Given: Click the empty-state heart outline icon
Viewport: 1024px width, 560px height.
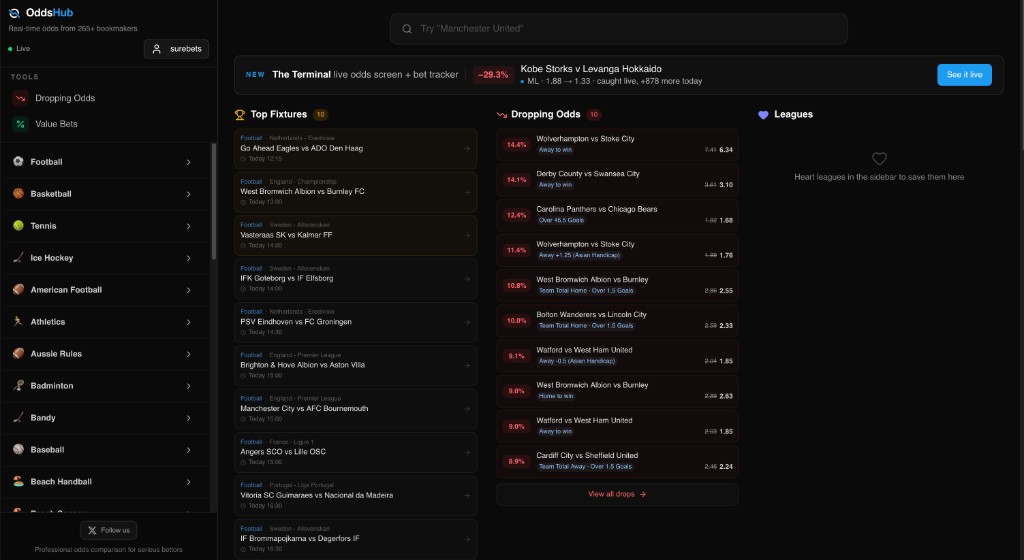Looking at the screenshot, I should (879, 159).
